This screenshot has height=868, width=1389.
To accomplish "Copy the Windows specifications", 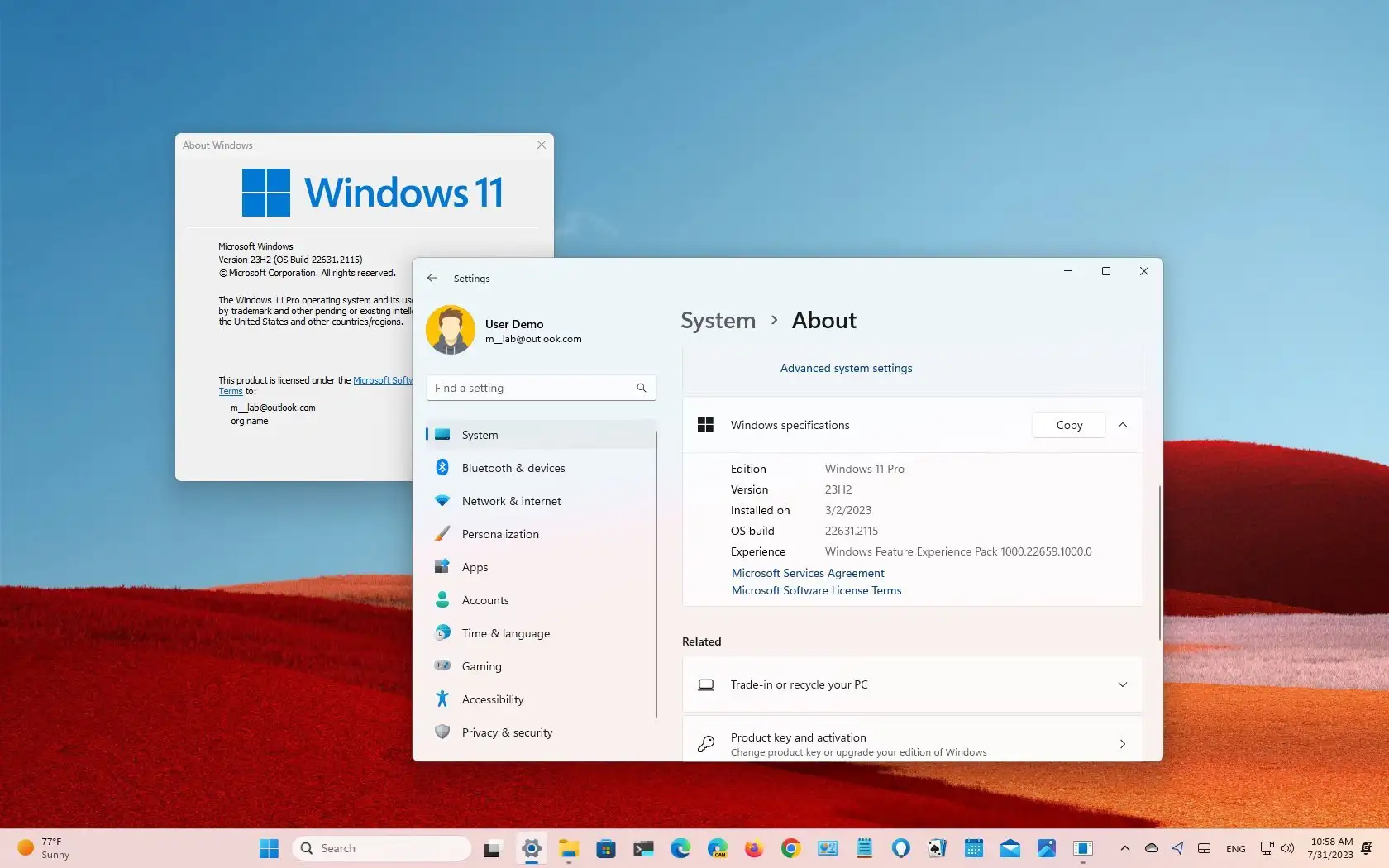I will [1069, 425].
